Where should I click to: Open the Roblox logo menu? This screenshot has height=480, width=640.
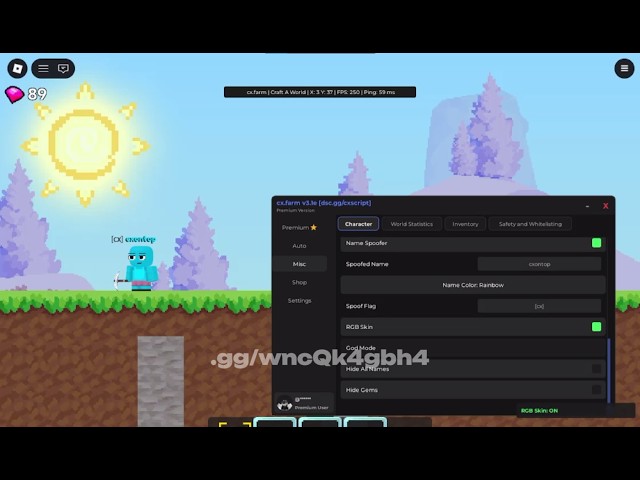point(17,68)
